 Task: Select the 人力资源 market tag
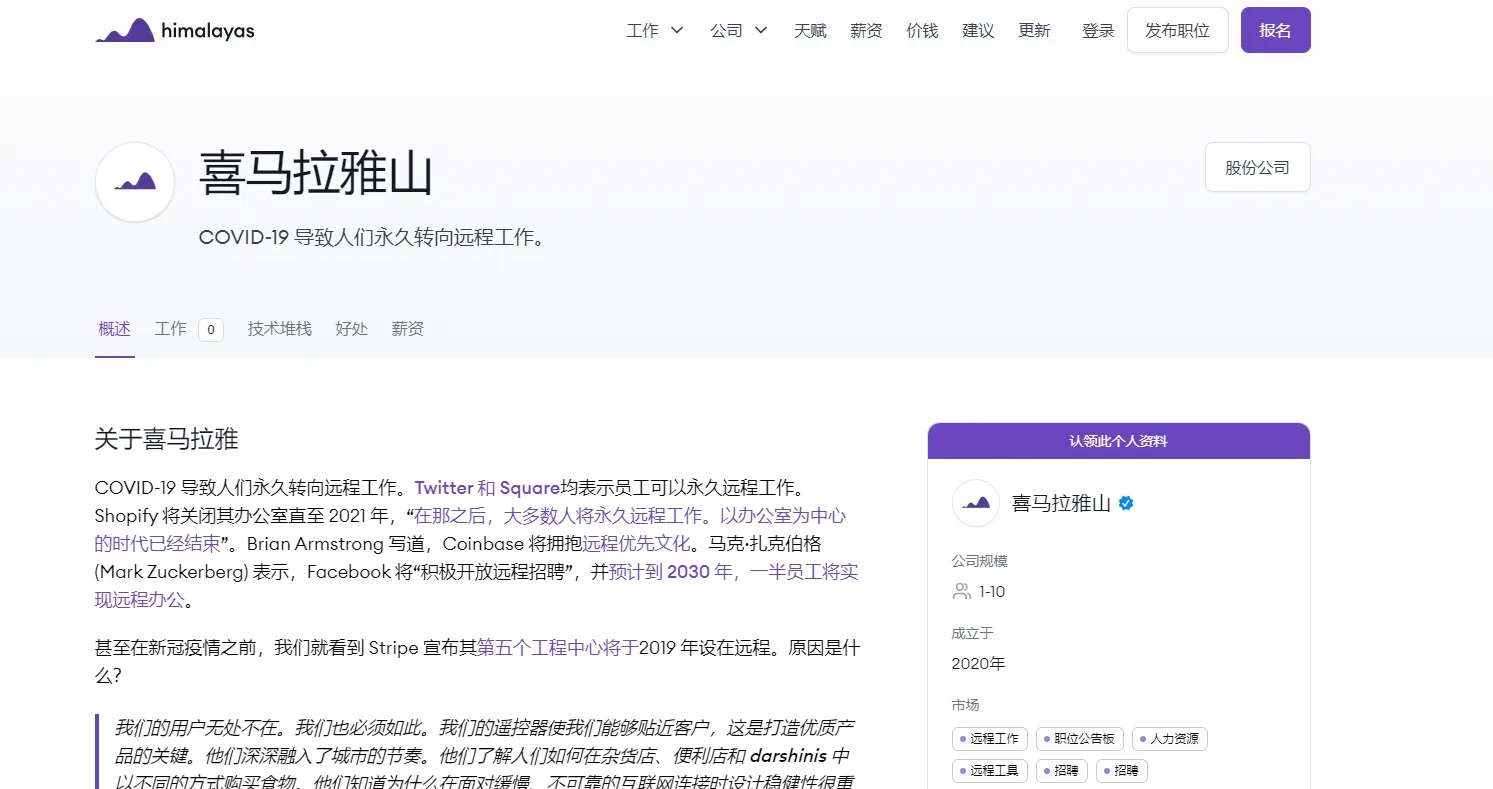[1170, 739]
